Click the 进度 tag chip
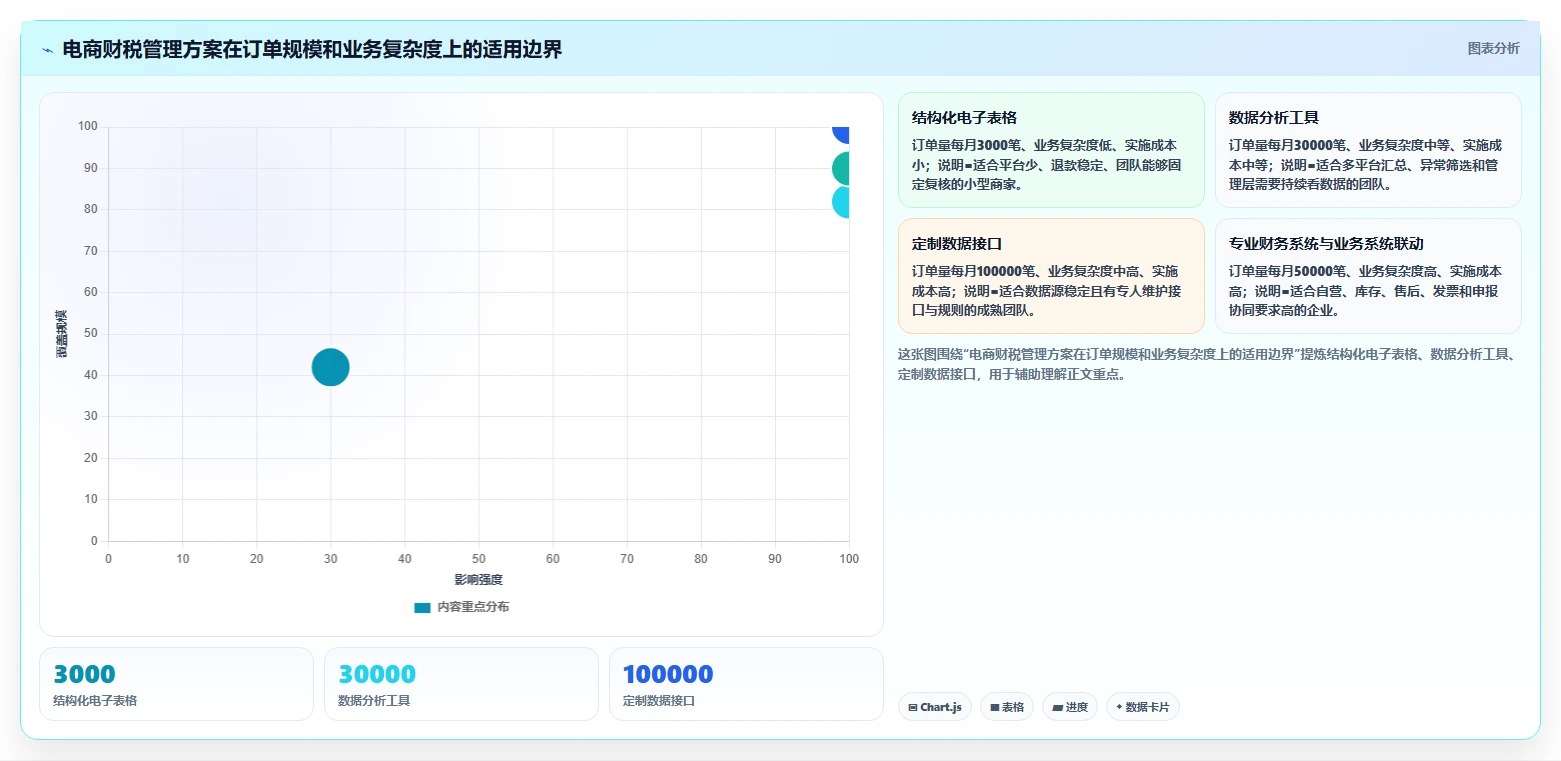 point(1070,707)
